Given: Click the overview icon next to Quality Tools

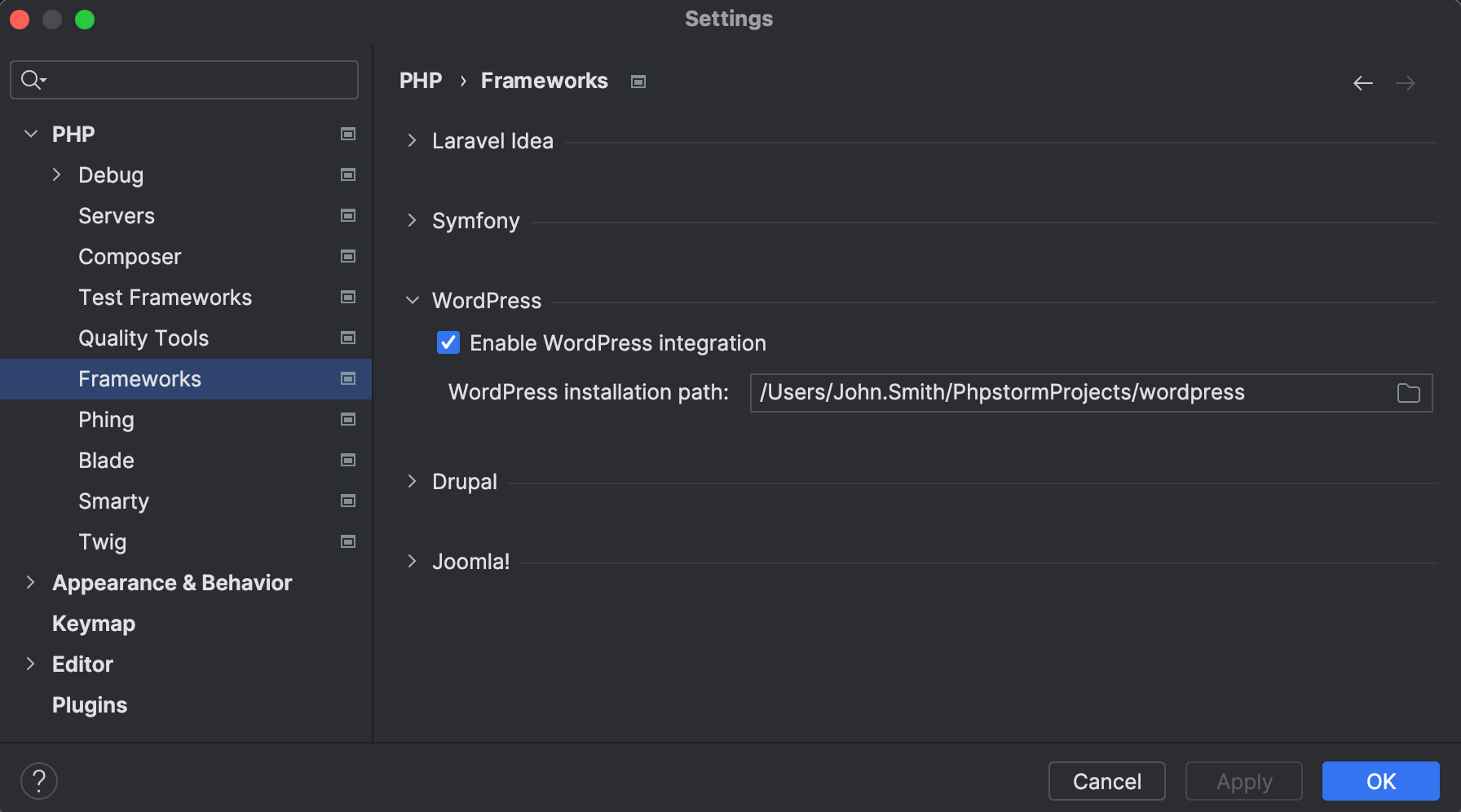Looking at the screenshot, I should [348, 338].
